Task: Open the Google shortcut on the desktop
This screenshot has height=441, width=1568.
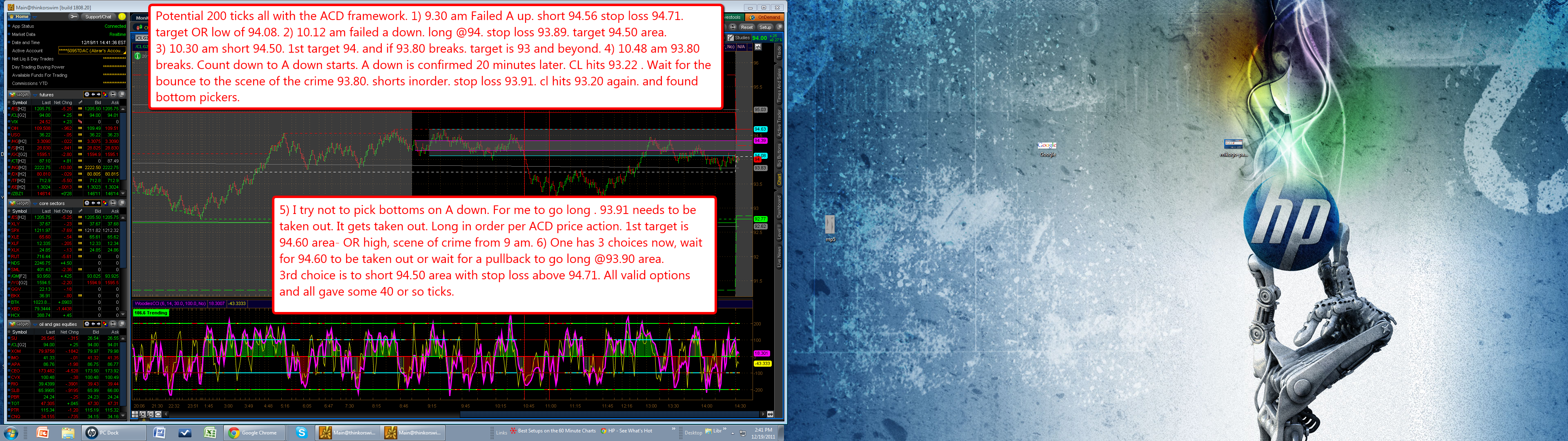Action: 1047,149
